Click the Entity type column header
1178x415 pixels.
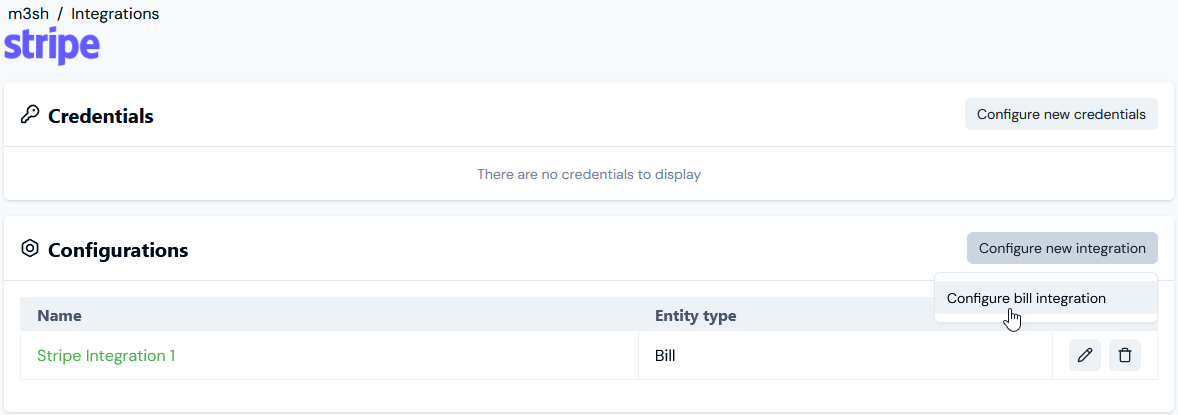tap(696, 316)
